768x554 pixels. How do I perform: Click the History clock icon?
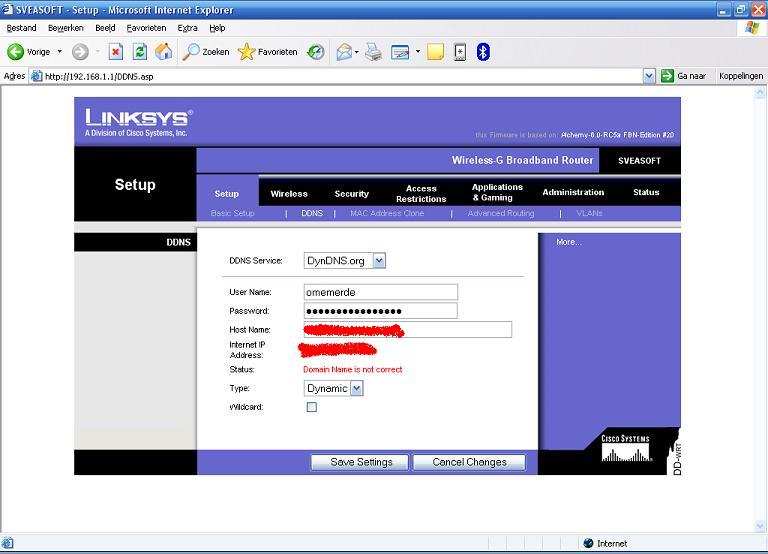tap(316, 52)
